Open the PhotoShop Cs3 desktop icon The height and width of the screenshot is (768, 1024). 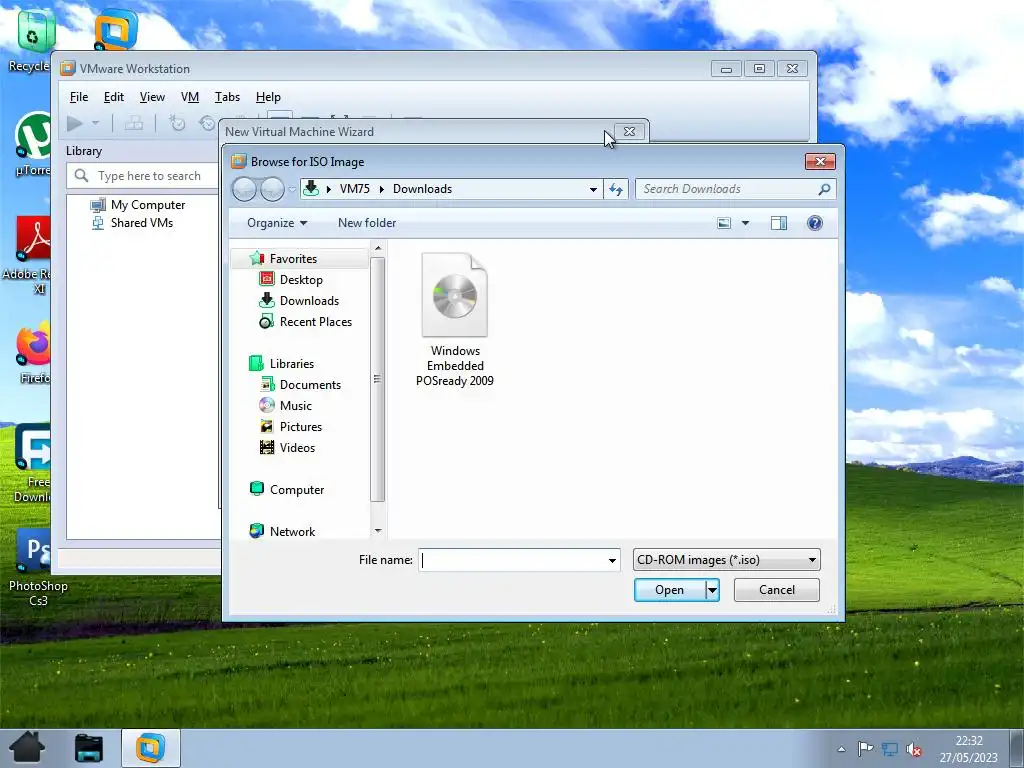tap(37, 568)
